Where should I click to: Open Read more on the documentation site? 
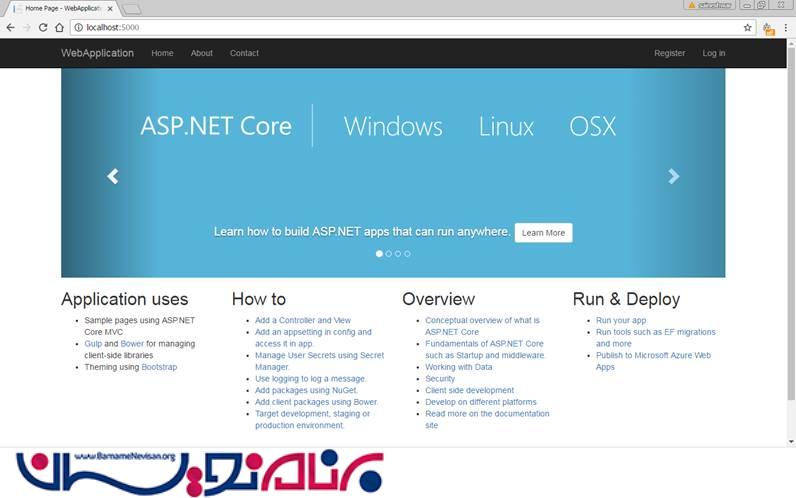(487, 419)
